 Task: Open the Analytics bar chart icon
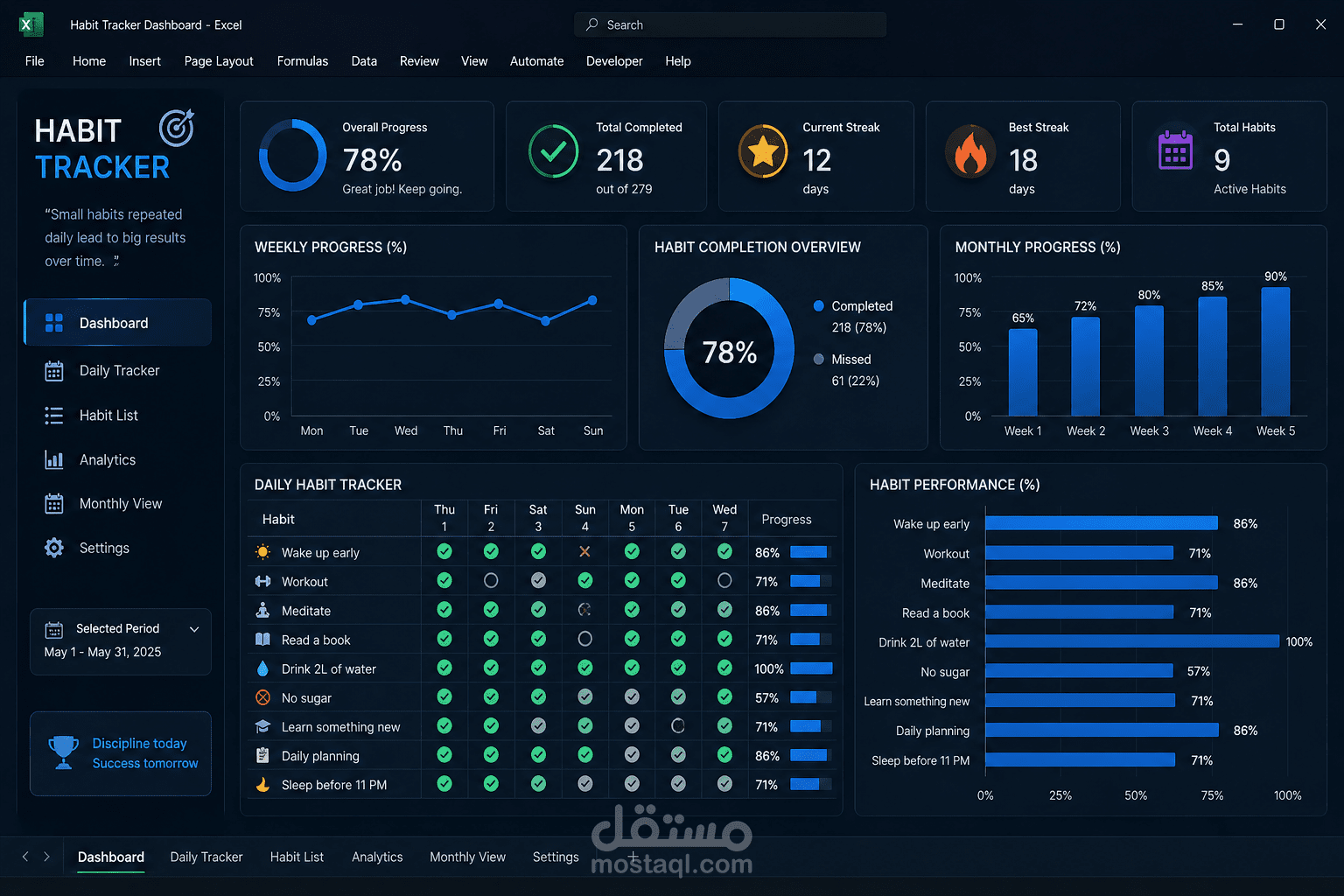(x=54, y=459)
